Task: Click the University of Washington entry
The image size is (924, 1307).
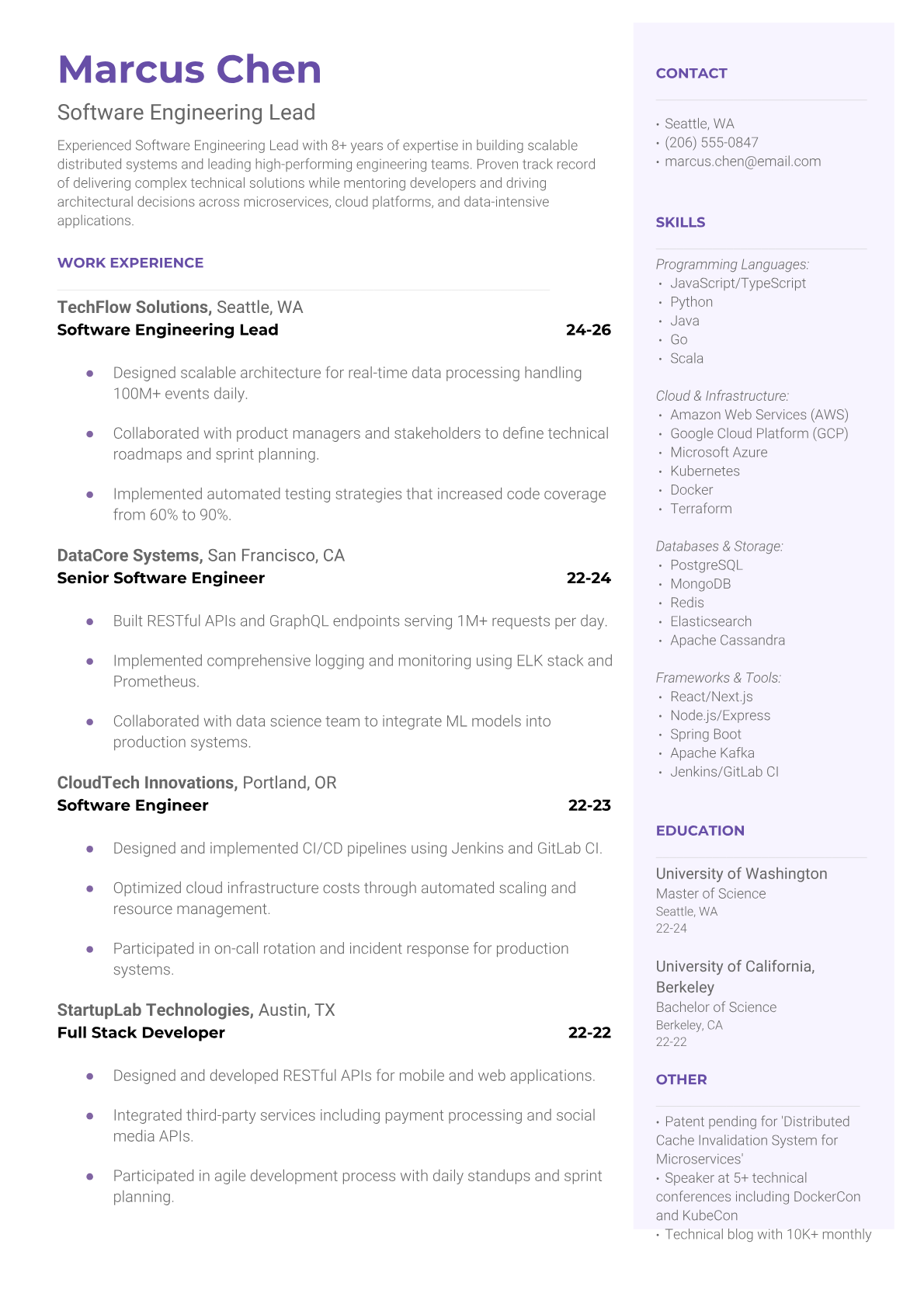Action: click(x=741, y=874)
